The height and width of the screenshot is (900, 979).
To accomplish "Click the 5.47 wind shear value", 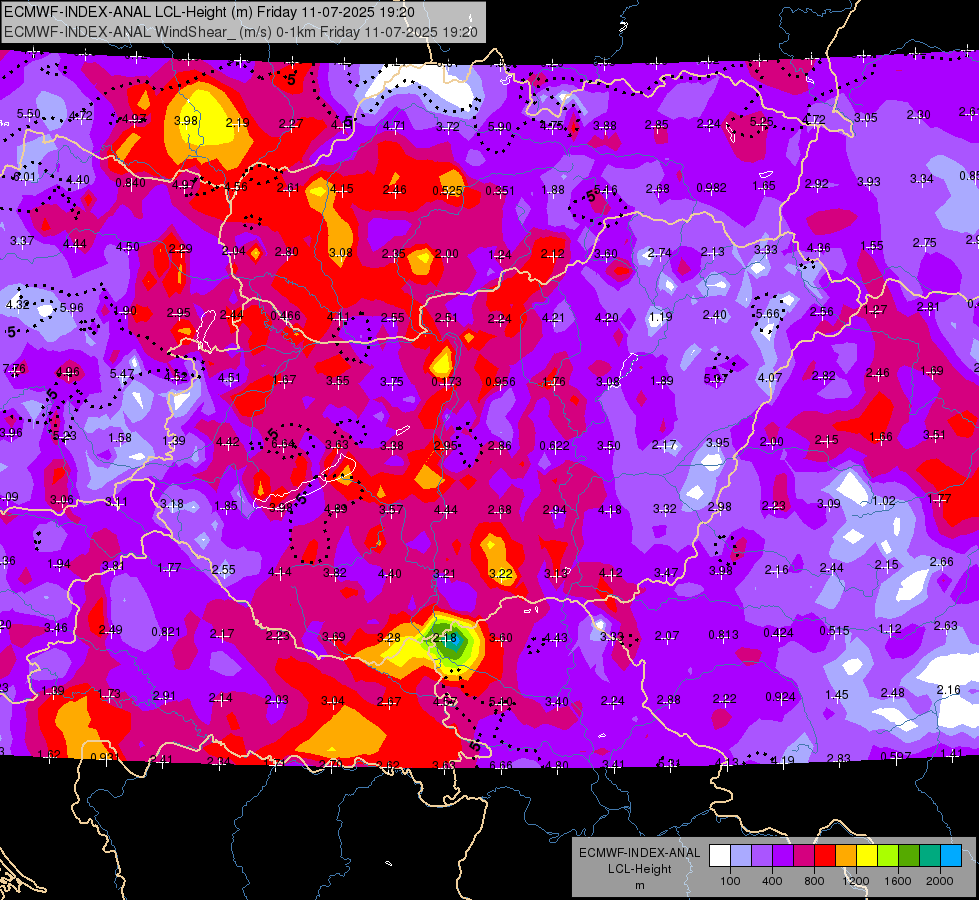I will [x=122, y=374].
